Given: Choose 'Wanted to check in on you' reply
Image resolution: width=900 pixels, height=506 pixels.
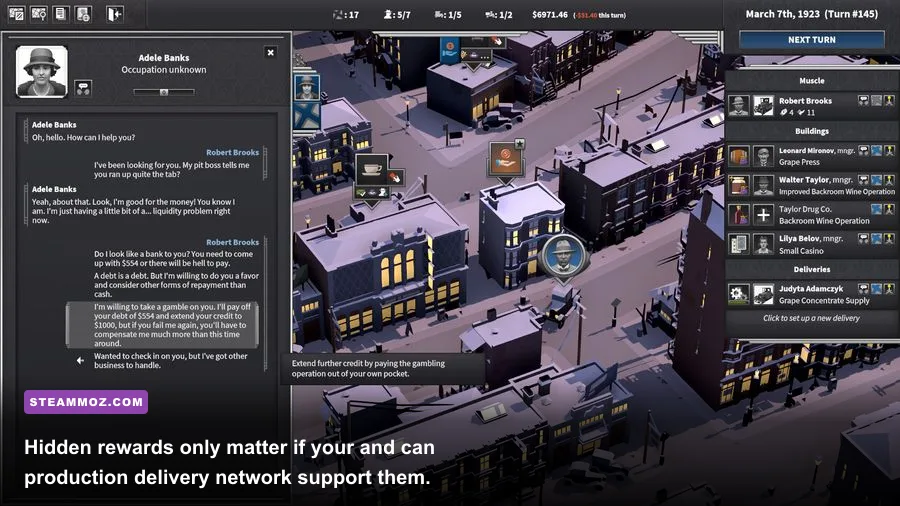Looking at the screenshot, I should click(x=170, y=360).
